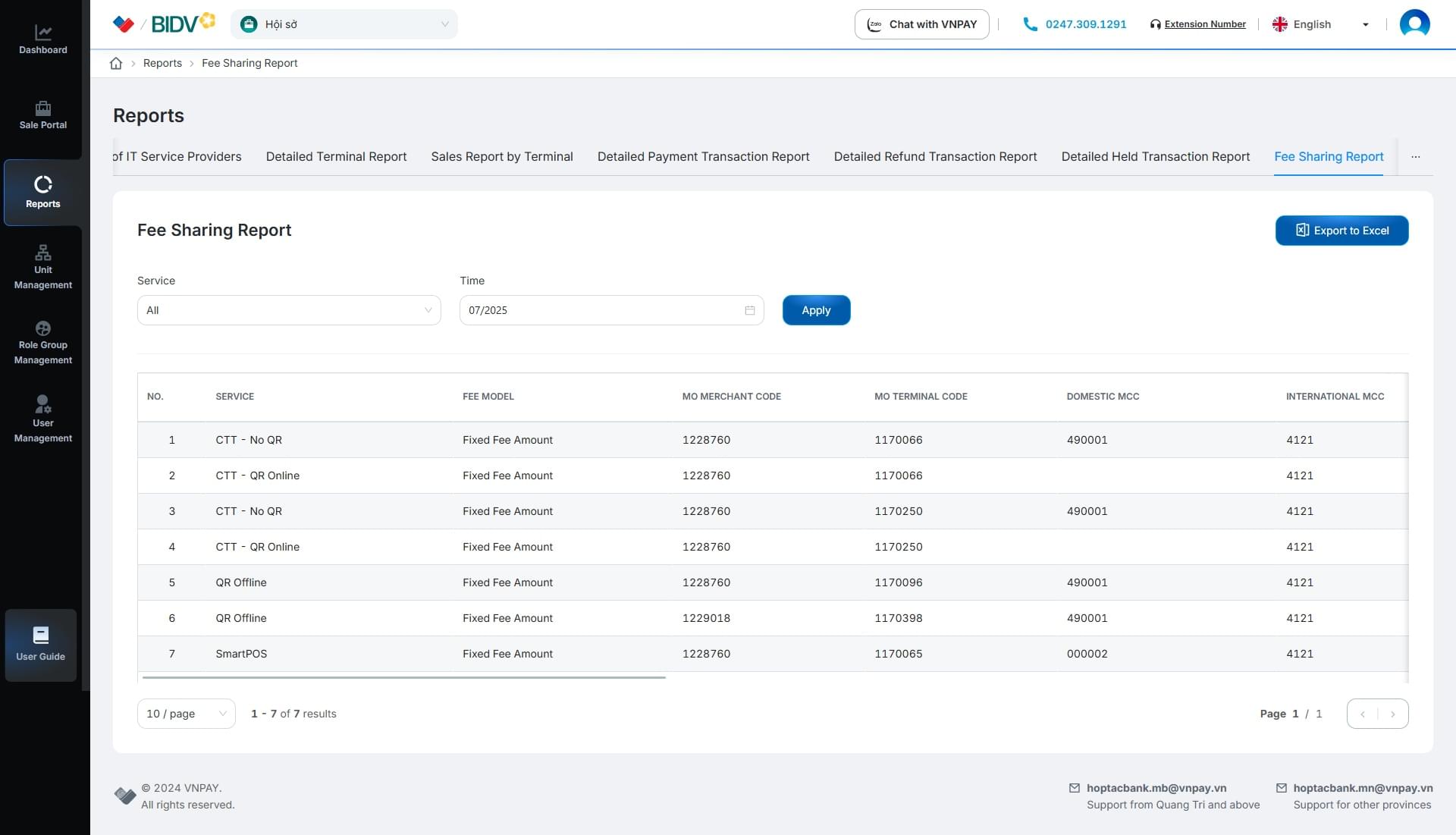1456x835 pixels.
Task: Change the 10 / page size dropdown
Action: [x=186, y=714]
